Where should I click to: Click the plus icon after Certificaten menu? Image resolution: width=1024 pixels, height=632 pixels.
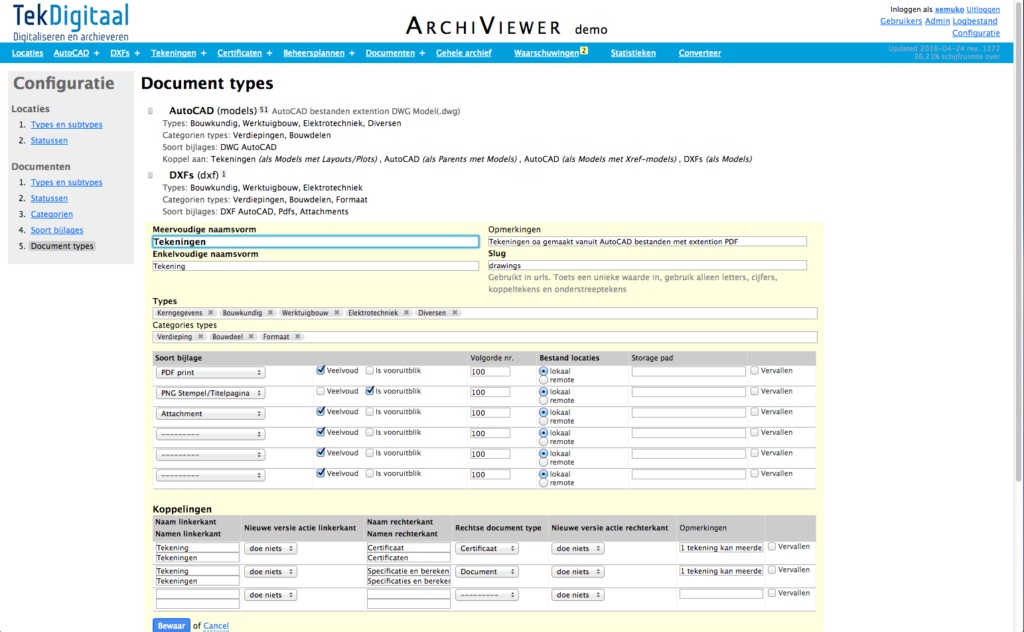pyautogui.click(x=270, y=53)
